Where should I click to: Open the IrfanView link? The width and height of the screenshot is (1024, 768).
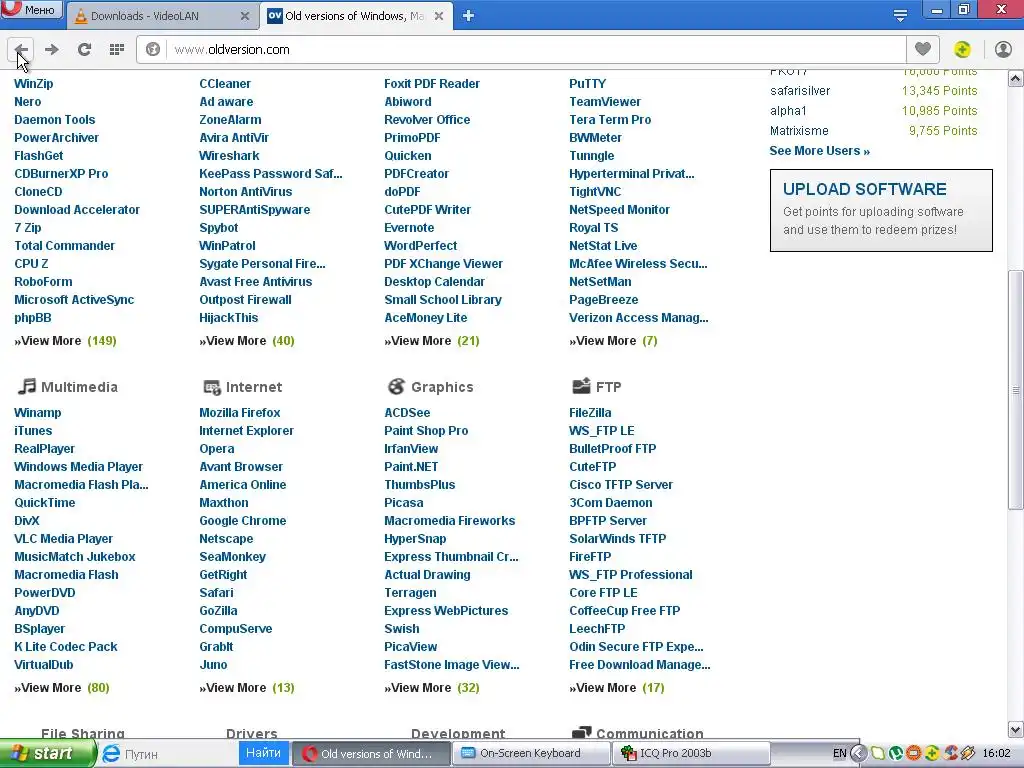[x=411, y=449]
